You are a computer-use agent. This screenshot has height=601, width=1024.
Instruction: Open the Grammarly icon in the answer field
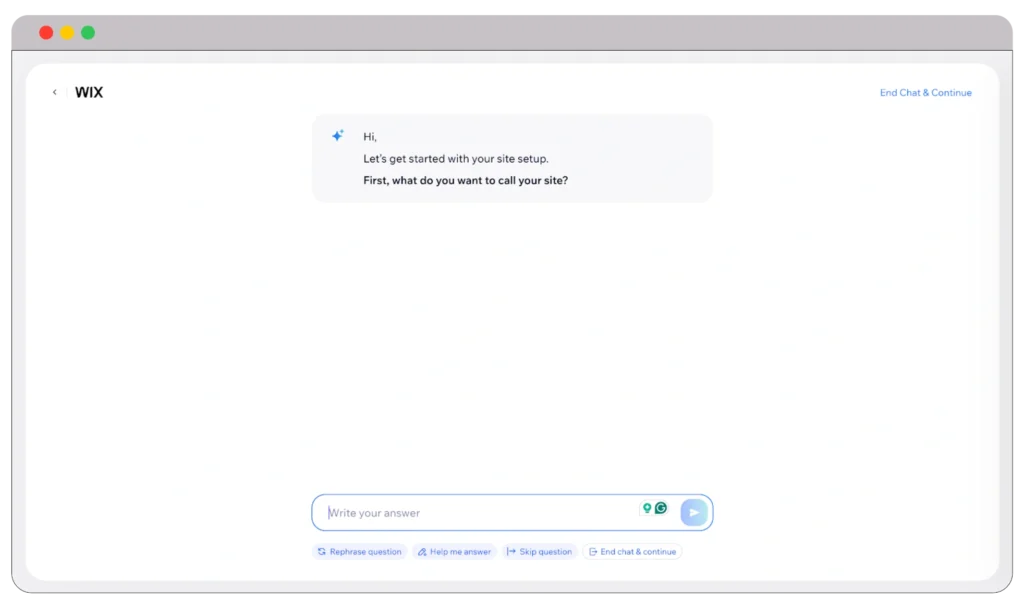pyautogui.click(x=661, y=509)
